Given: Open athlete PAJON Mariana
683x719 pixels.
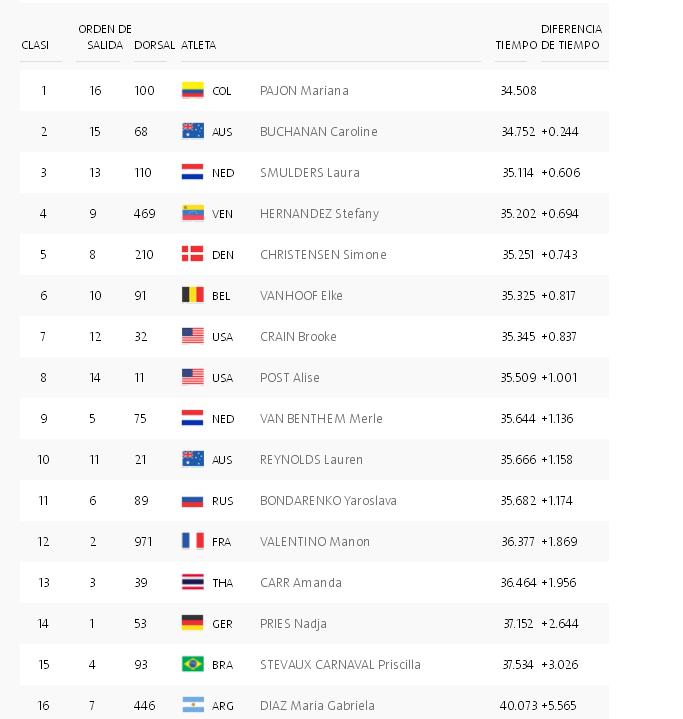Looking at the screenshot, I should [304, 91].
